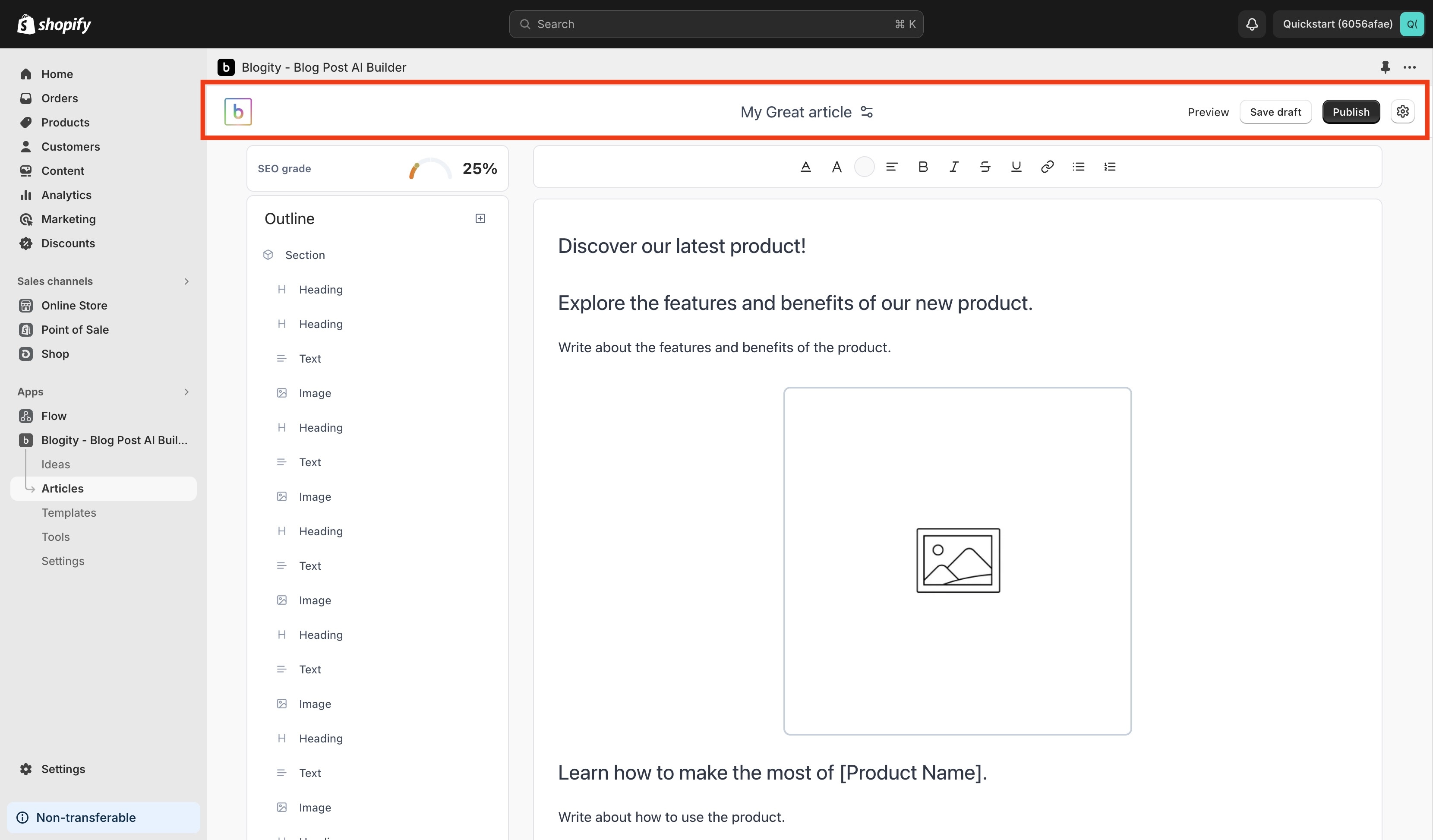1433x840 pixels.
Task: Click 'Write about the features' paragraph
Action: pyautogui.click(x=724, y=347)
